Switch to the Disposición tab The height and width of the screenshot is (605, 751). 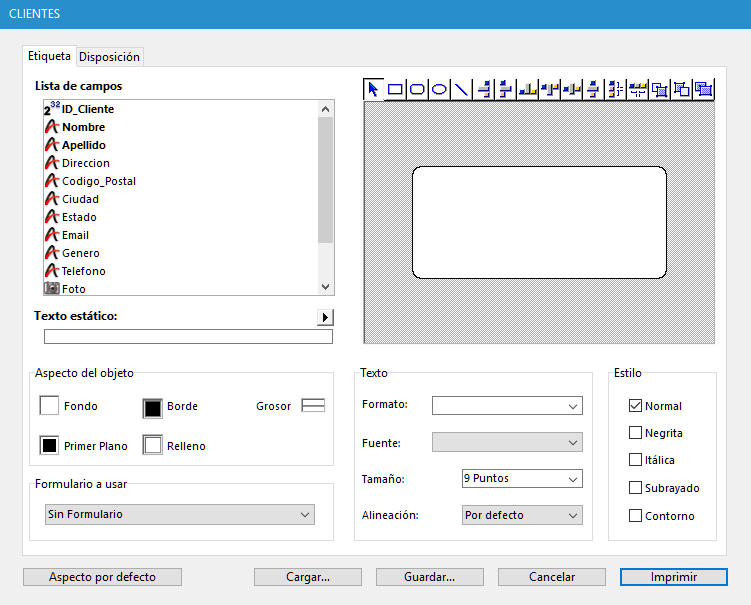[x=110, y=57]
